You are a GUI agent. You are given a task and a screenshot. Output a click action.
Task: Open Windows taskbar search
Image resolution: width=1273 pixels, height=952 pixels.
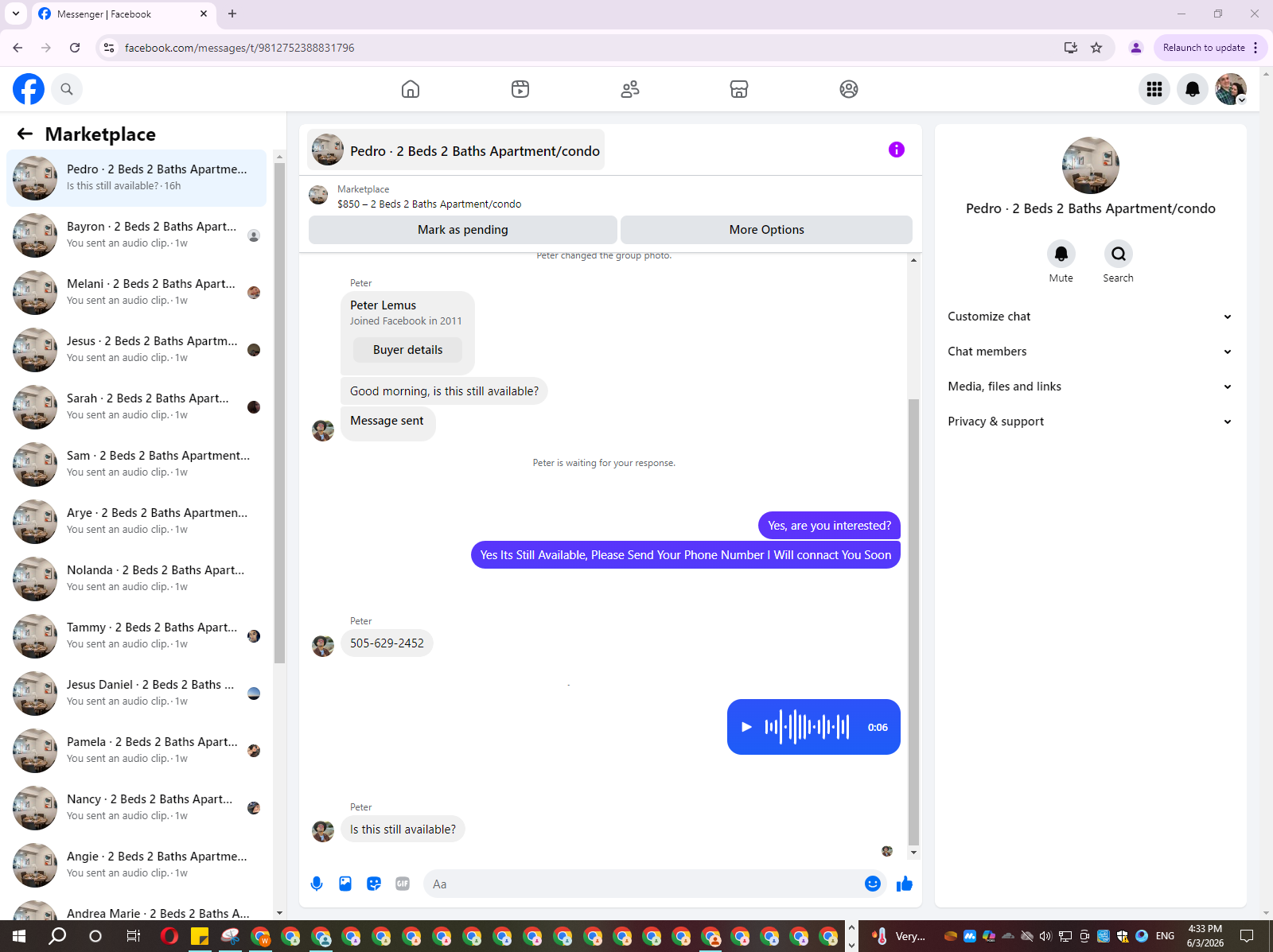57,936
